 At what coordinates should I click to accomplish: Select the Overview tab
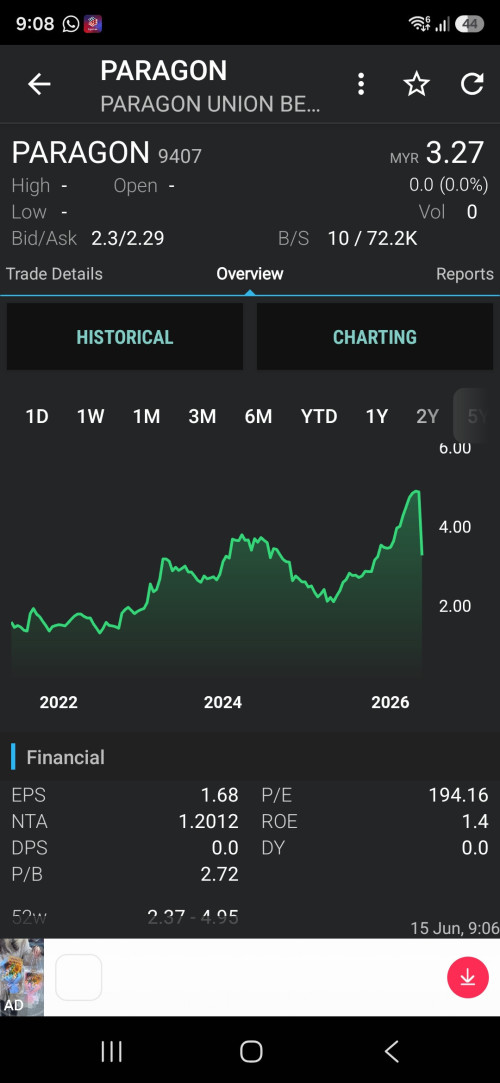pos(250,274)
